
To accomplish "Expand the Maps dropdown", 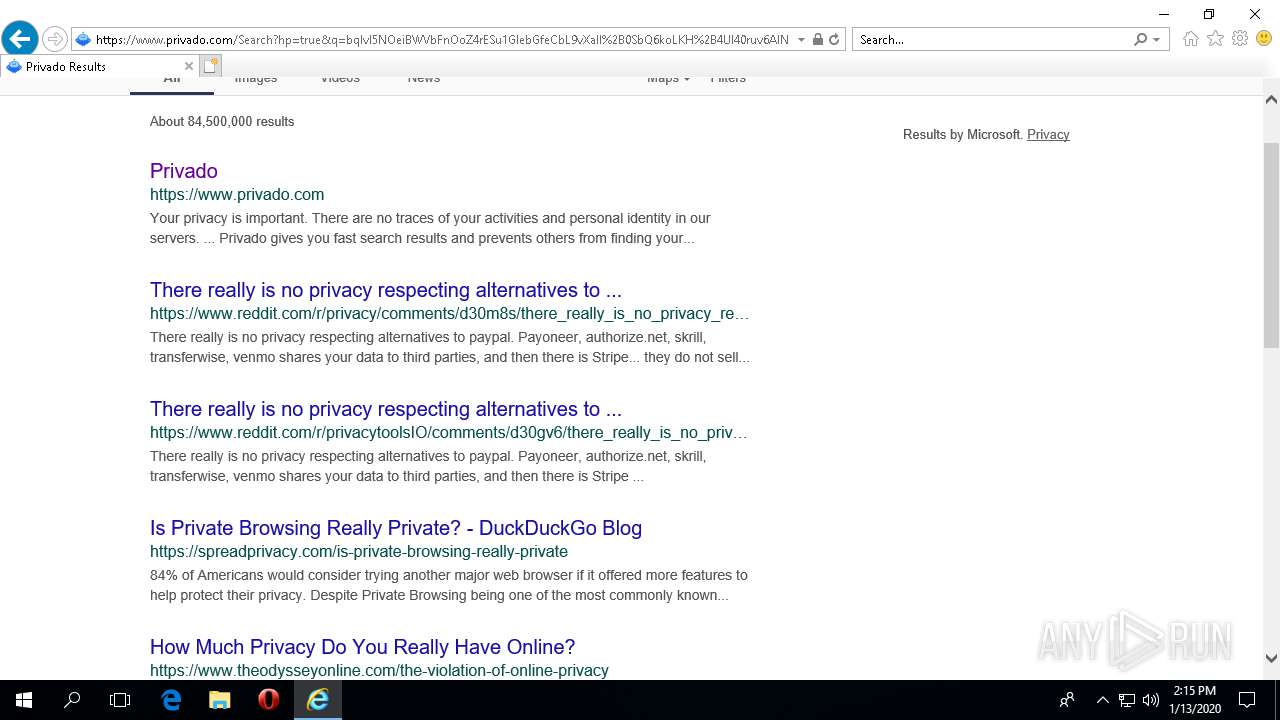I will click(668, 79).
